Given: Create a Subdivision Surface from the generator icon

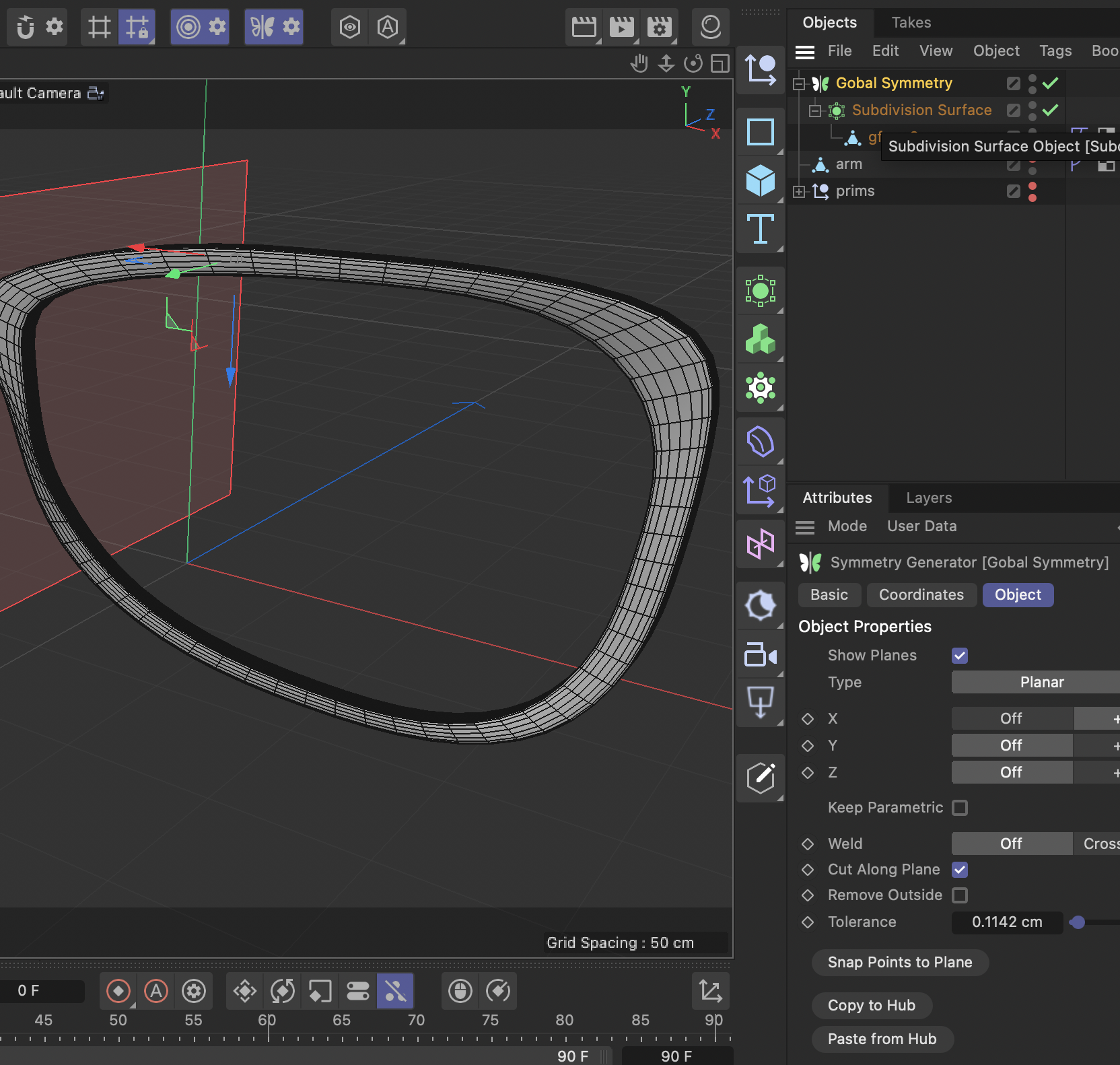Looking at the screenshot, I should tap(761, 290).
